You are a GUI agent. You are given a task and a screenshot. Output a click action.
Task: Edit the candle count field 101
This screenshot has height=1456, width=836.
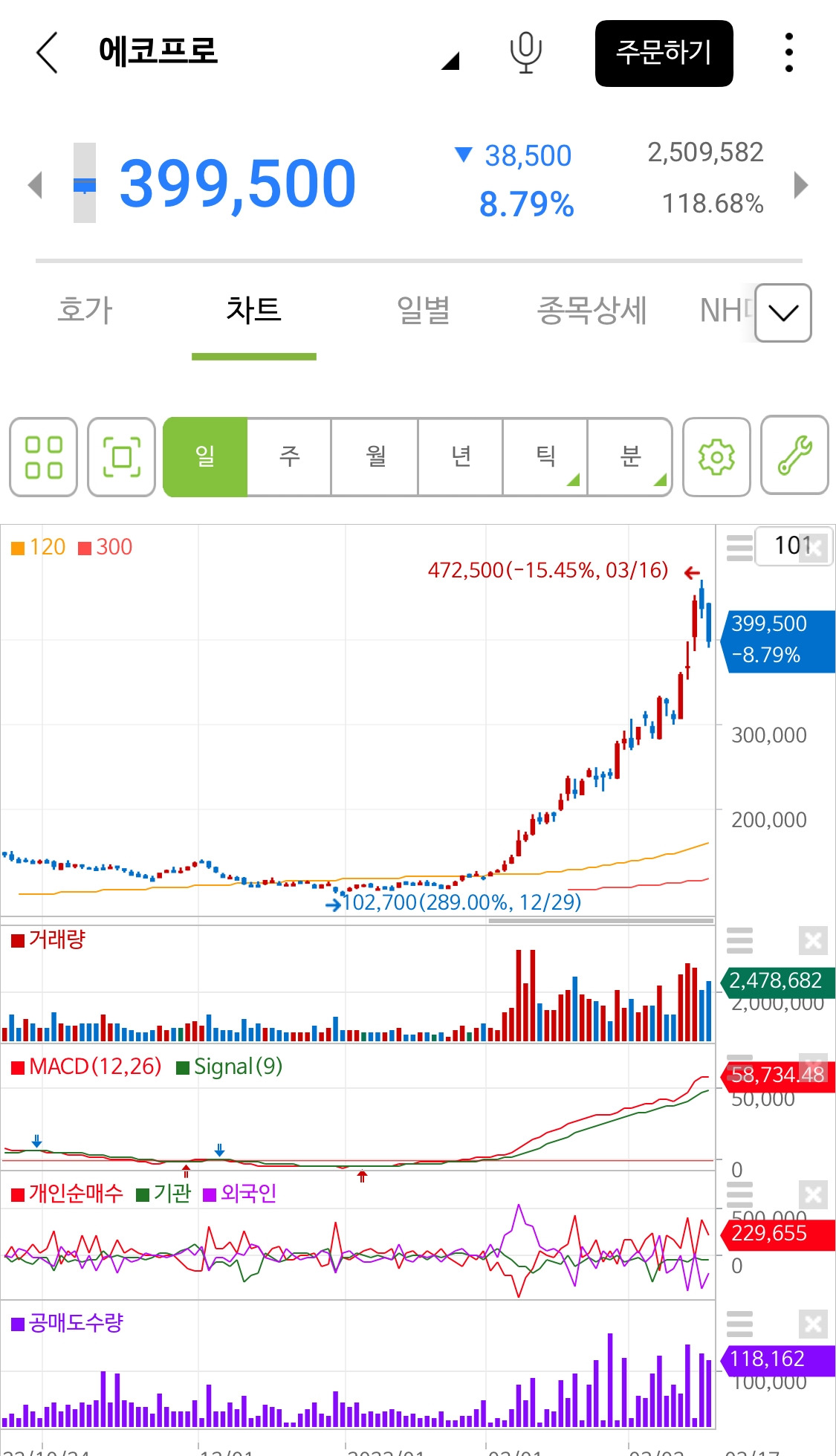(x=793, y=546)
